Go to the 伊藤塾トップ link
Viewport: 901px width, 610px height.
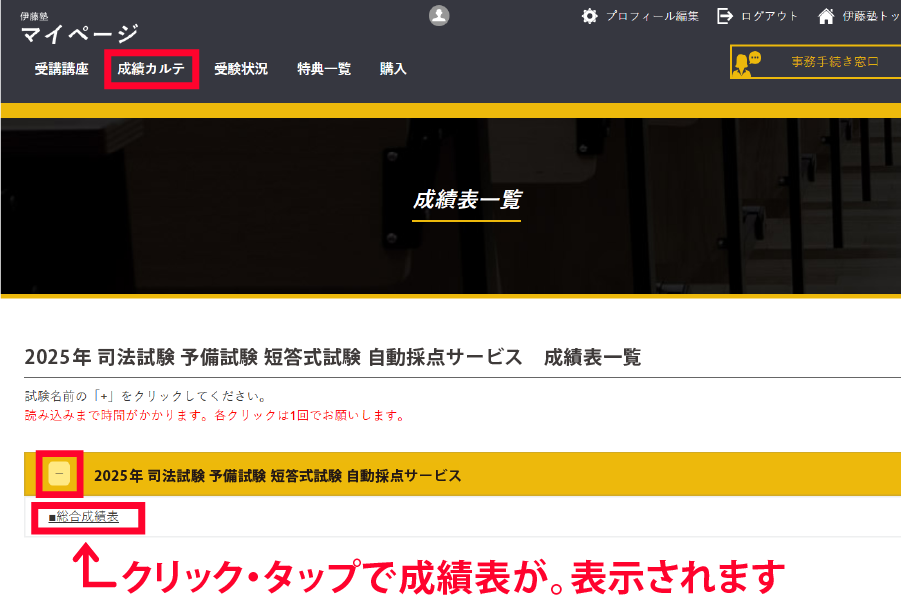(870, 16)
